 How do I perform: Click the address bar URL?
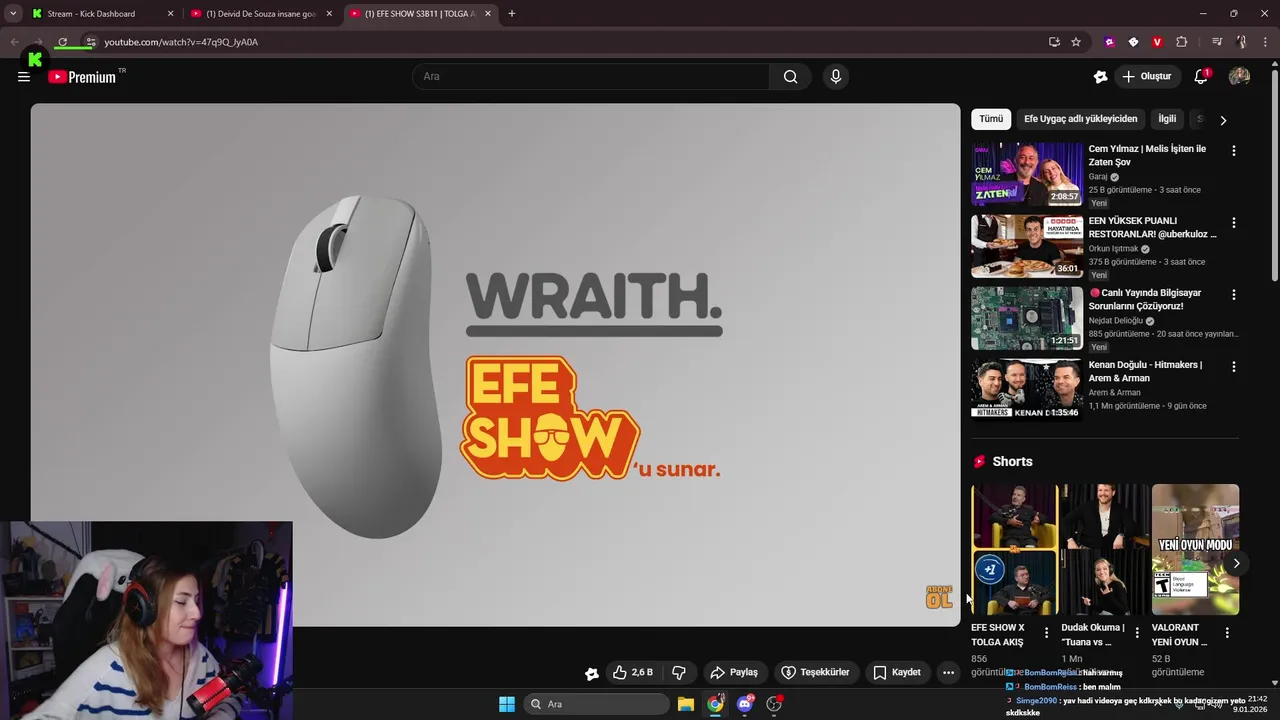(x=181, y=42)
